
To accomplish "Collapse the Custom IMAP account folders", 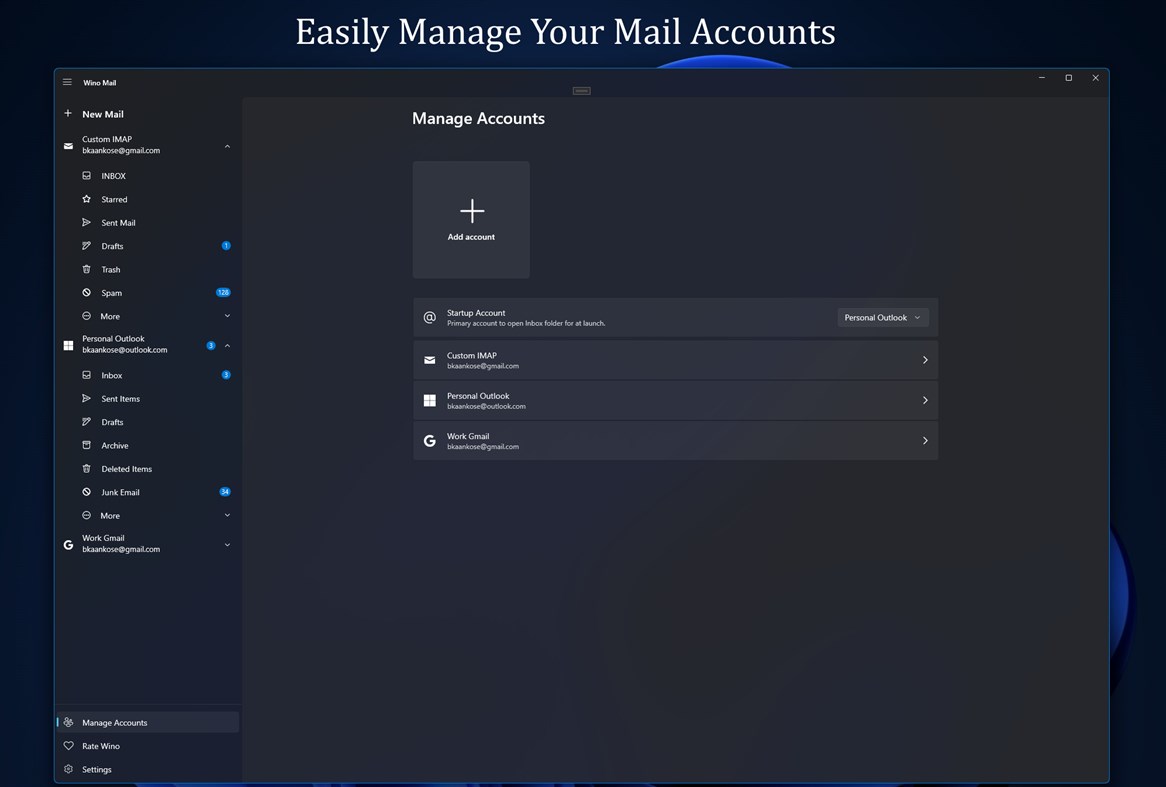I will (227, 145).
